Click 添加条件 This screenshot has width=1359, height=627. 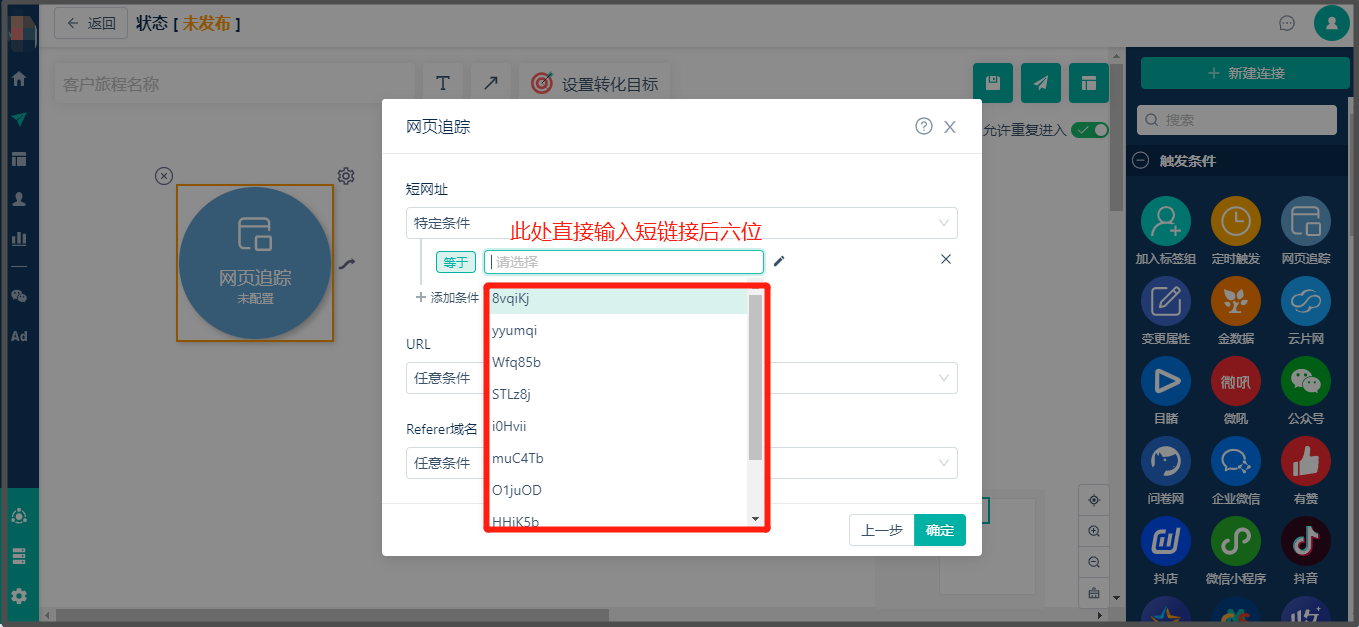(447, 297)
